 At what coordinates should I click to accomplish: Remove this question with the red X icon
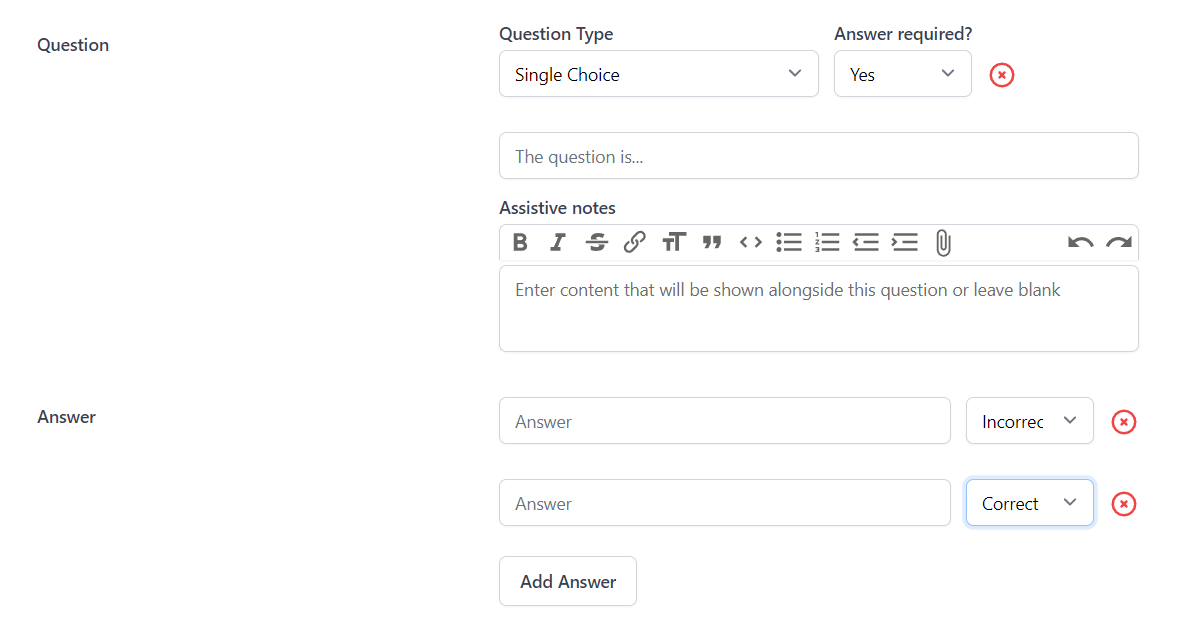1001,75
